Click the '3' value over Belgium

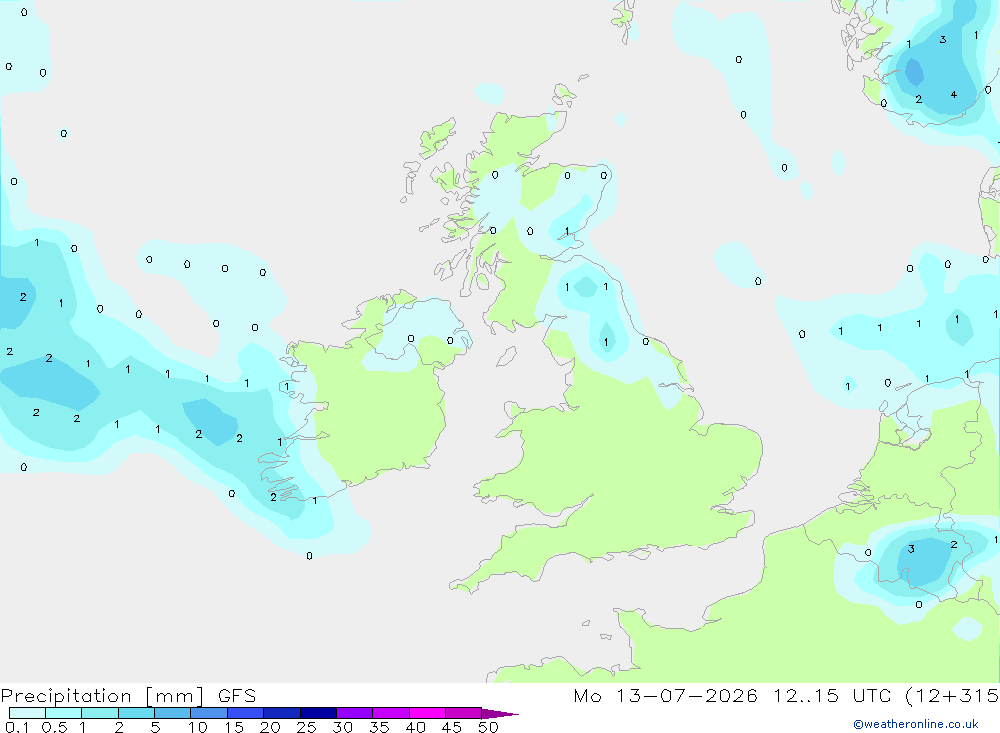[x=911, y=549]
